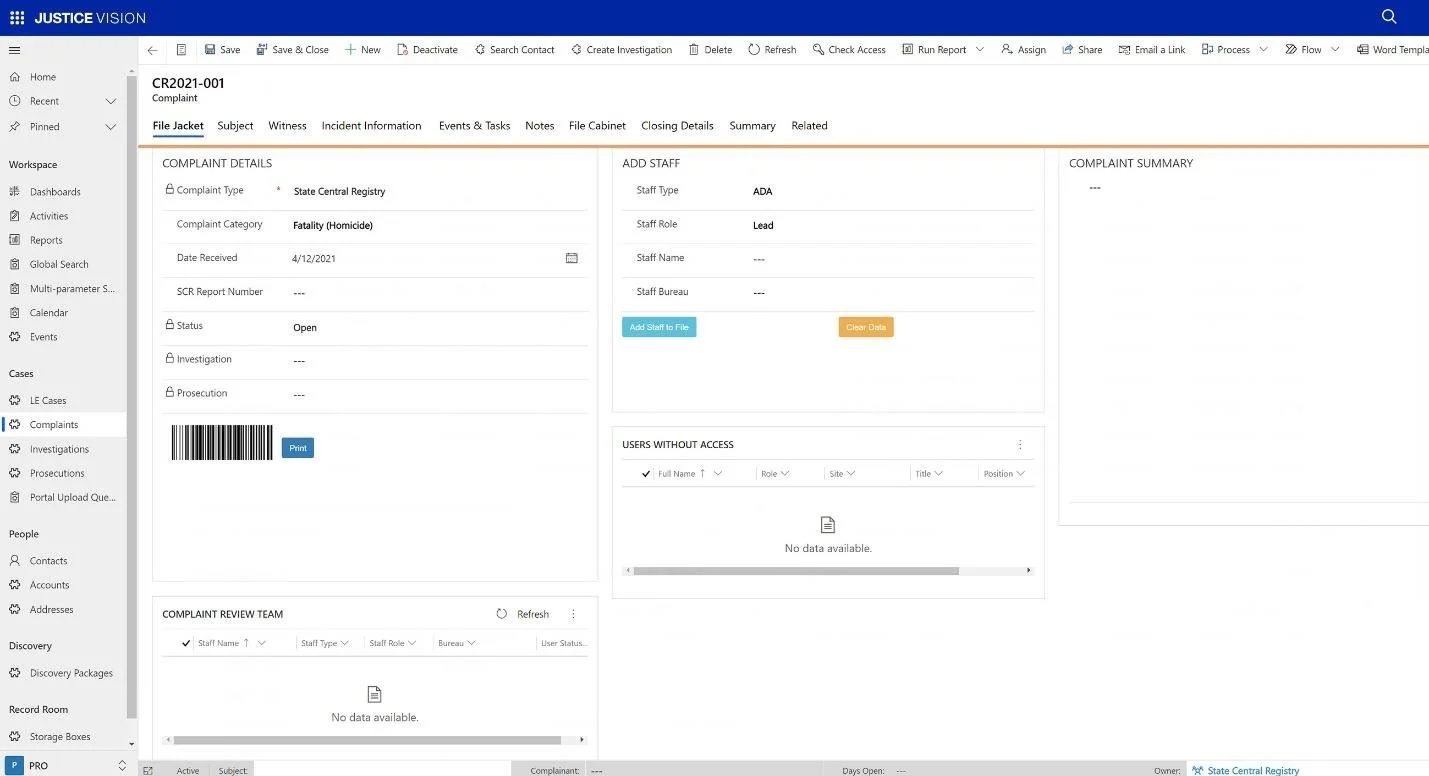The height and width of the screenshot is (776, 1429).
Task: Open the app launcher grid icon
Action: click(x=17, y=17)
